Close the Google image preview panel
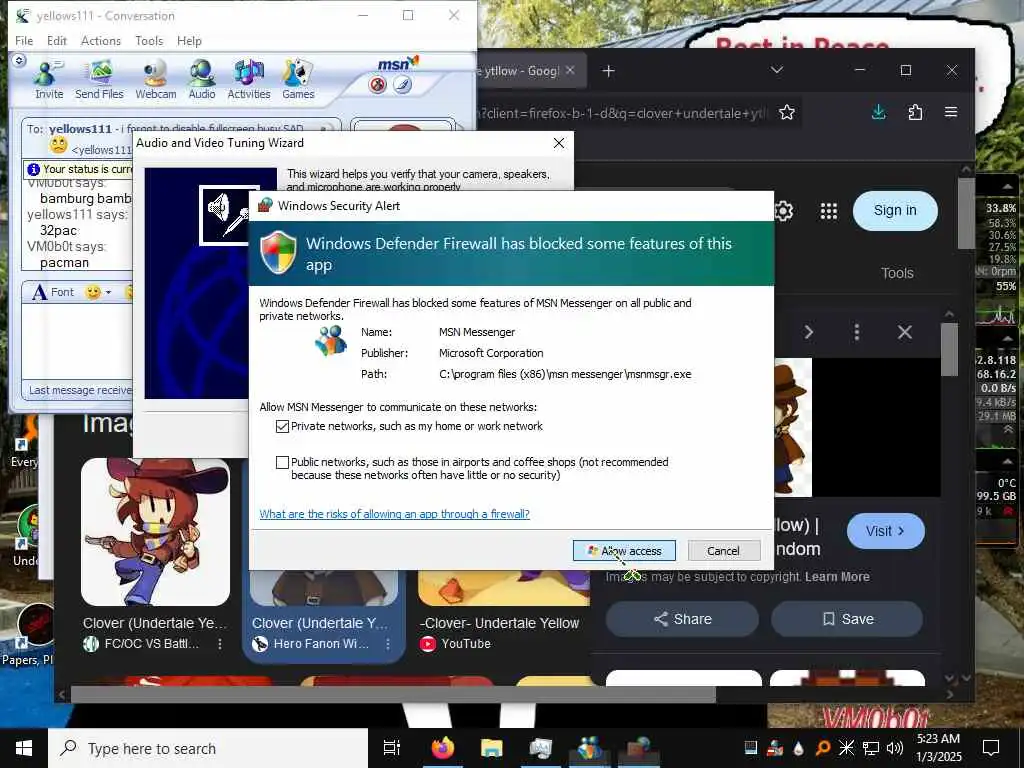This screenshot has height=768, width=1024. pos(904,332)
